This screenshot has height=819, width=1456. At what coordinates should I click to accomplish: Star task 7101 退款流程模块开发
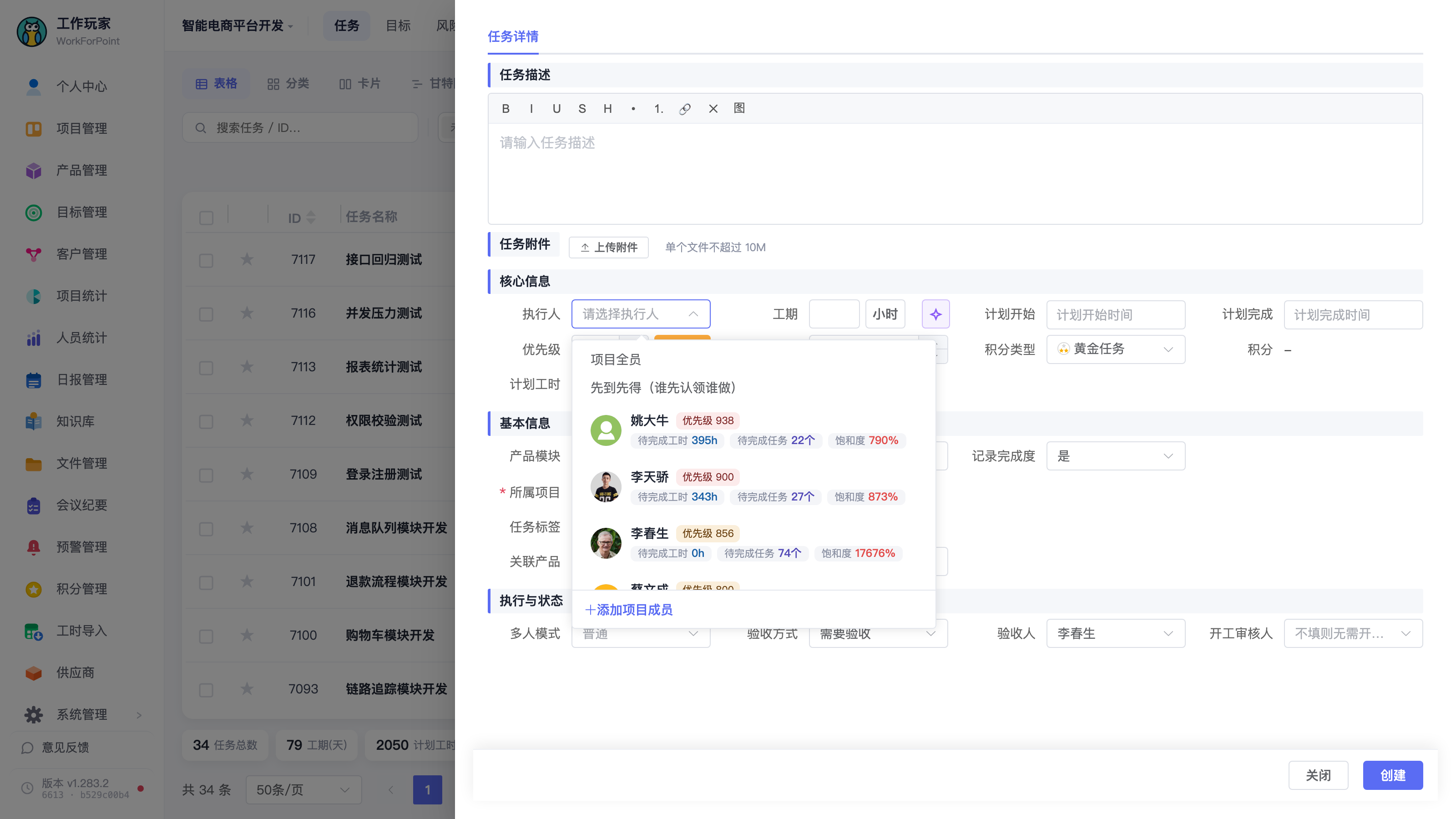247,581
